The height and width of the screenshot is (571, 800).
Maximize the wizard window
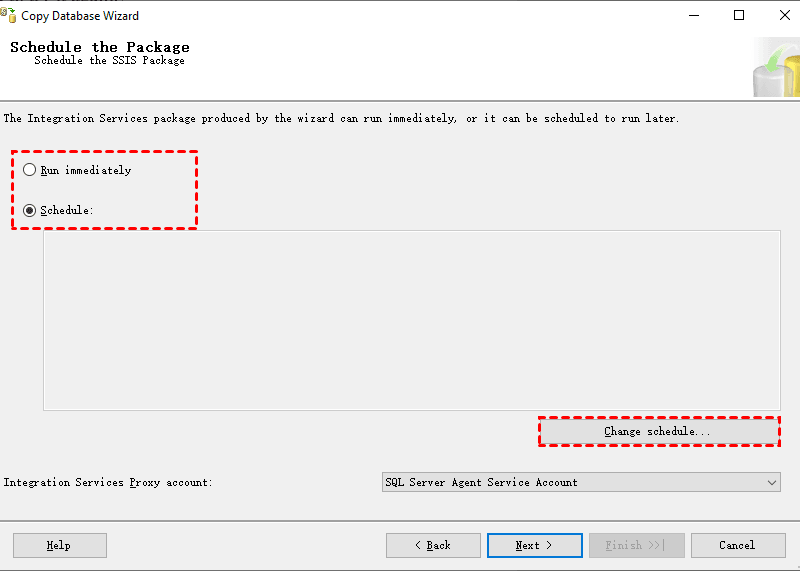pos(739,15)
